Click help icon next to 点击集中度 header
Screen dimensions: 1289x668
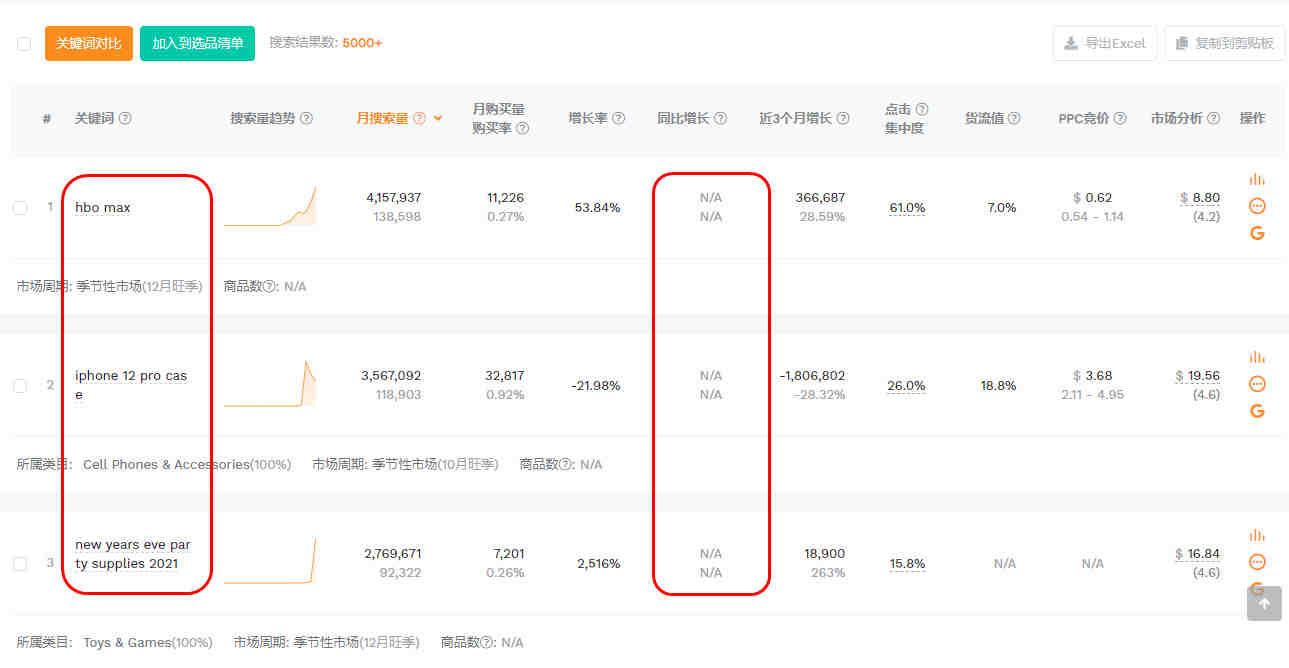click(x=922, y=108)
